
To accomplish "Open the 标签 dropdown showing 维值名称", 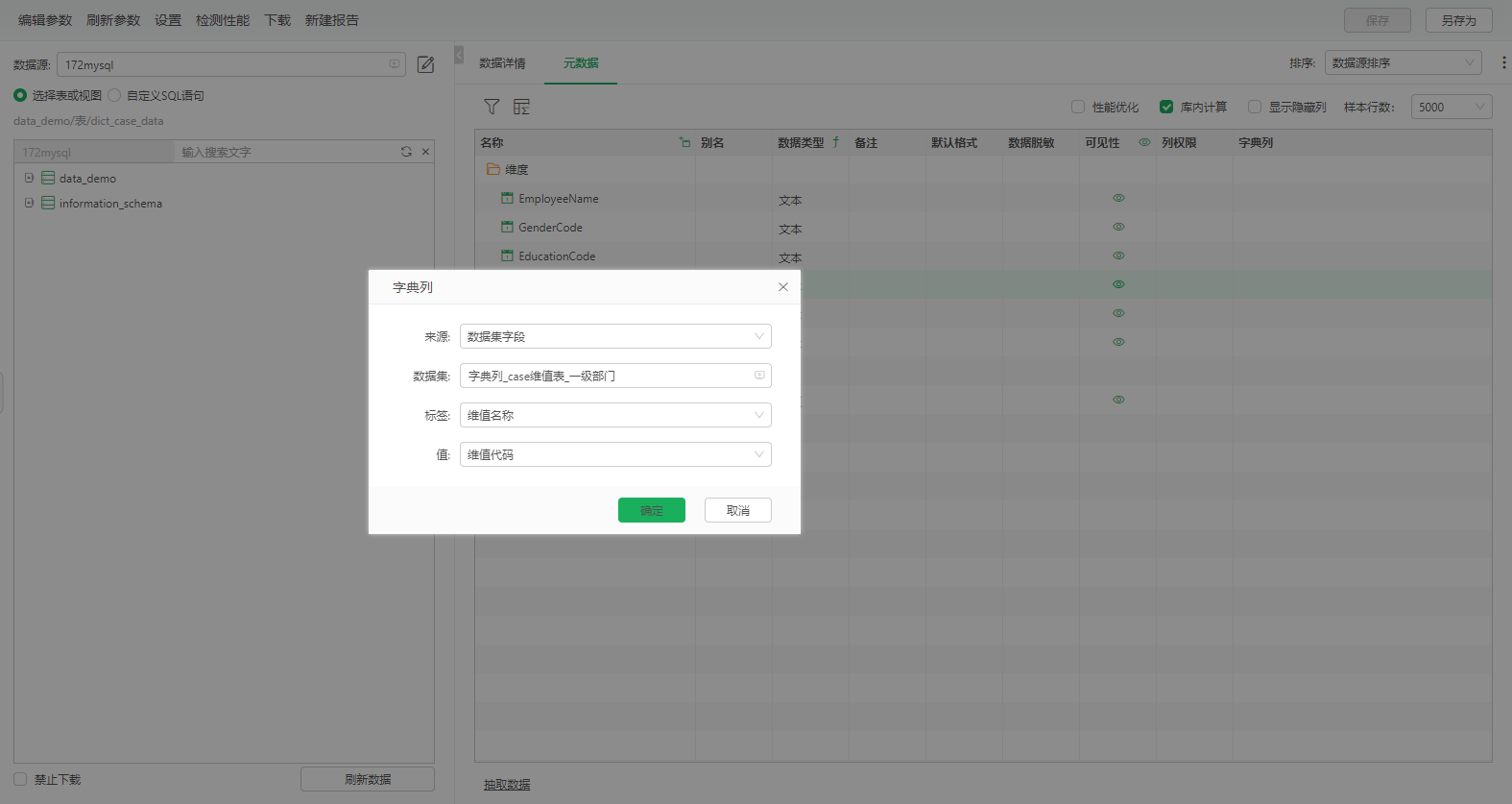I will pyautogui.click(x=615, y=415).
